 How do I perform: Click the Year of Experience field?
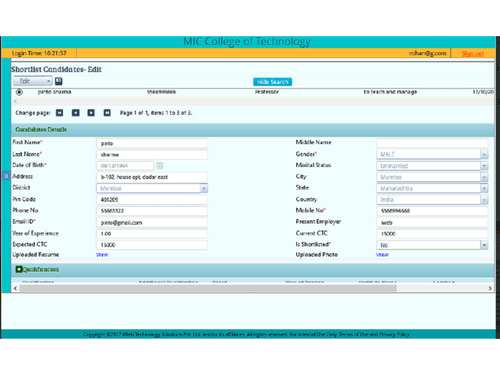(x=152, y=234)
